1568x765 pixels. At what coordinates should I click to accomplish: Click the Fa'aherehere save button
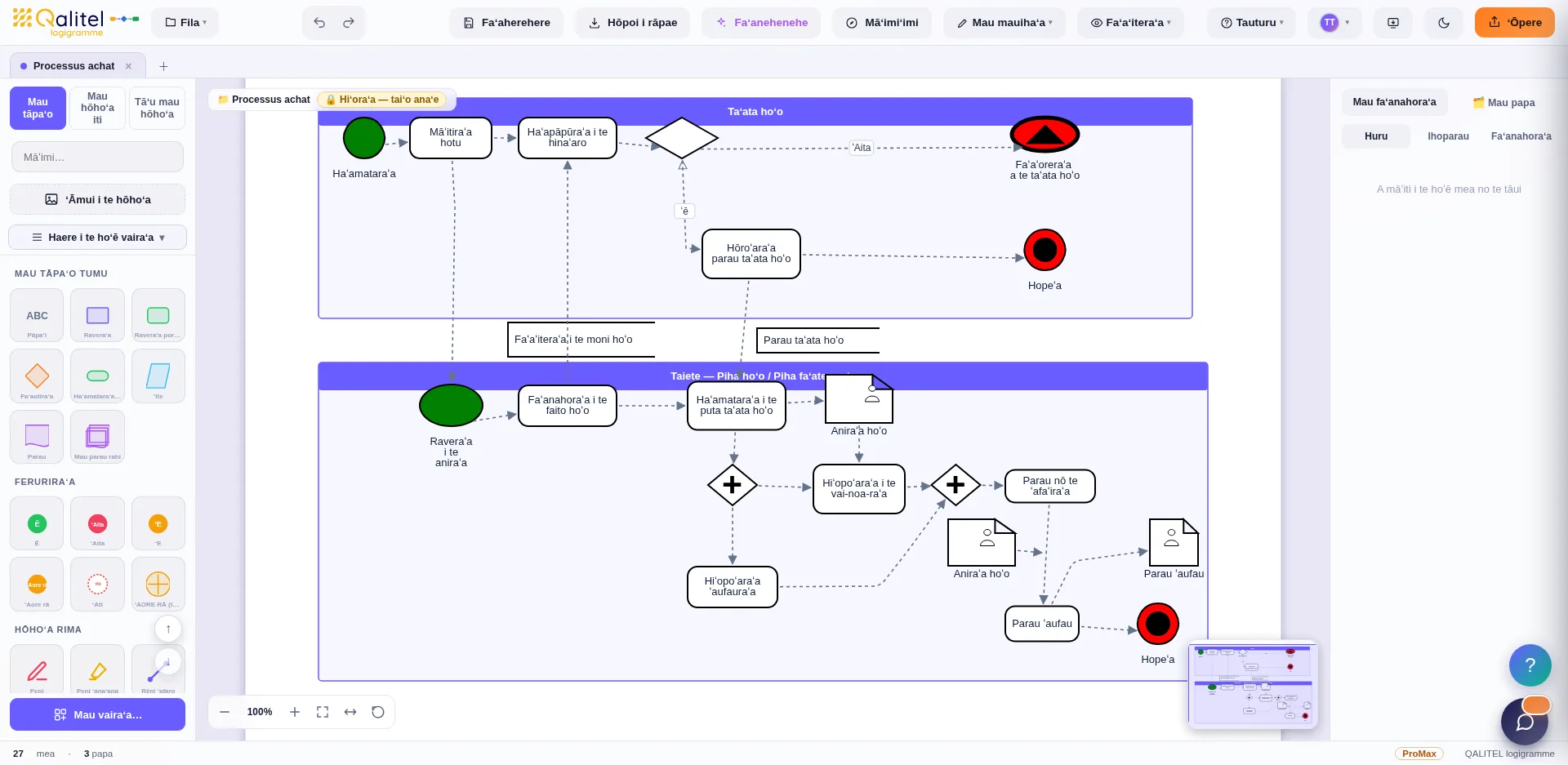point(506,23)
